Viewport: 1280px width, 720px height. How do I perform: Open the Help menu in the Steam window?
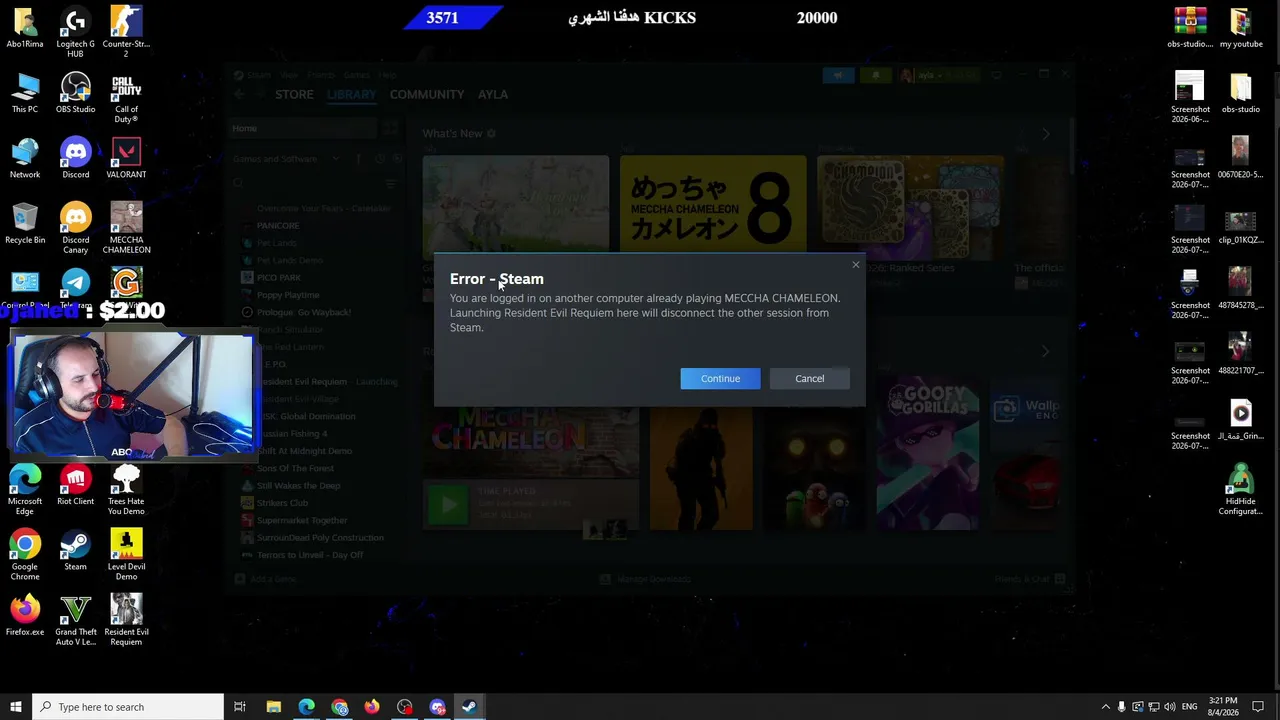click(x=387, y=75)
